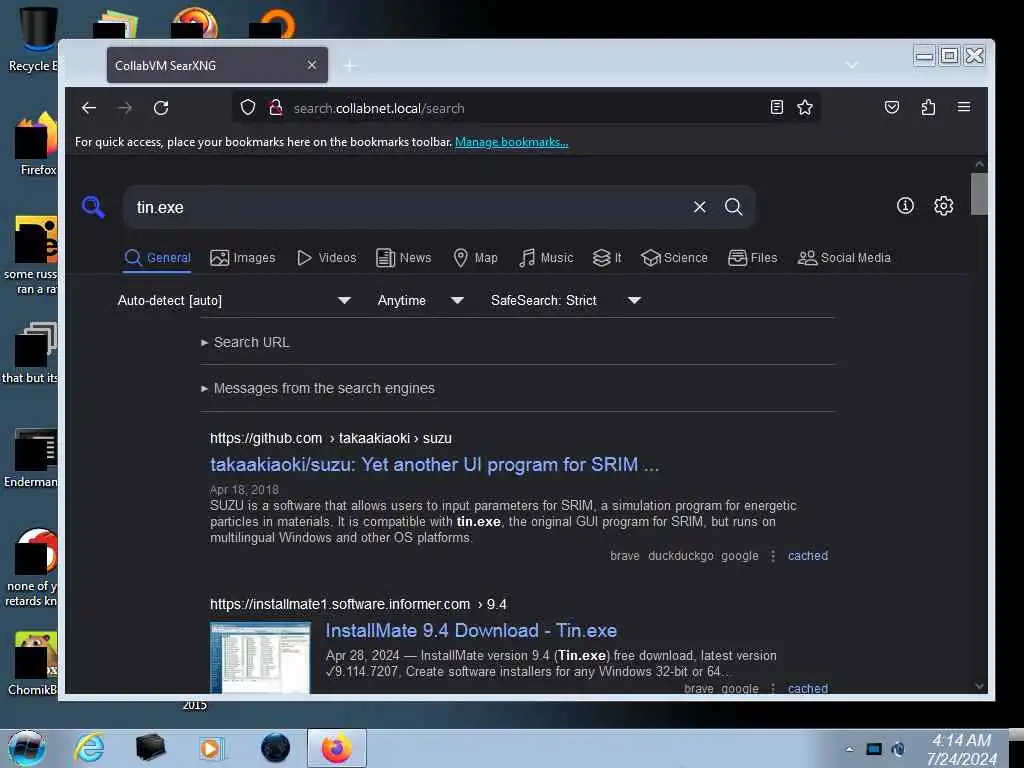Bookmark this page with the star icon
This screenshot has width=1024, height=768.
tap(805, 107)
